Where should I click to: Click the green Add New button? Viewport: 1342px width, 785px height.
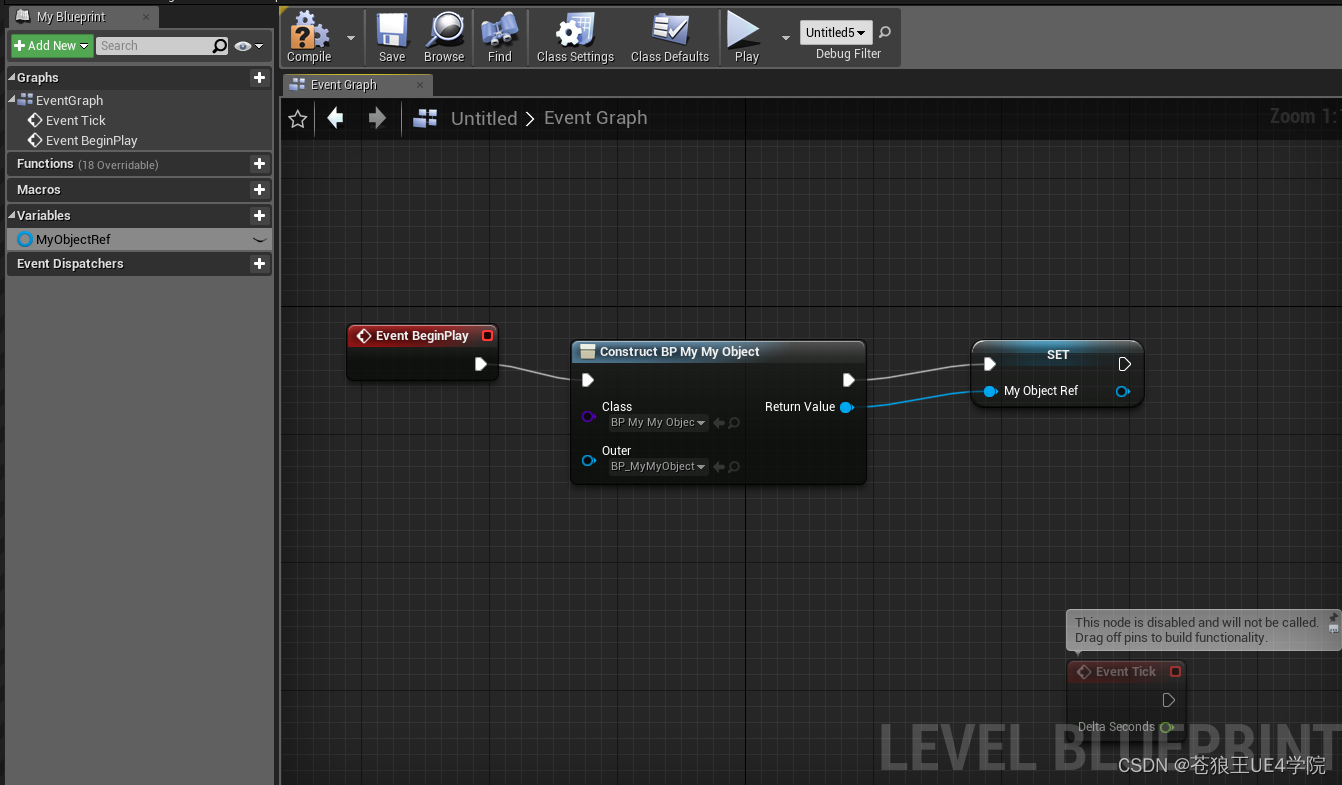click(52, 46)
